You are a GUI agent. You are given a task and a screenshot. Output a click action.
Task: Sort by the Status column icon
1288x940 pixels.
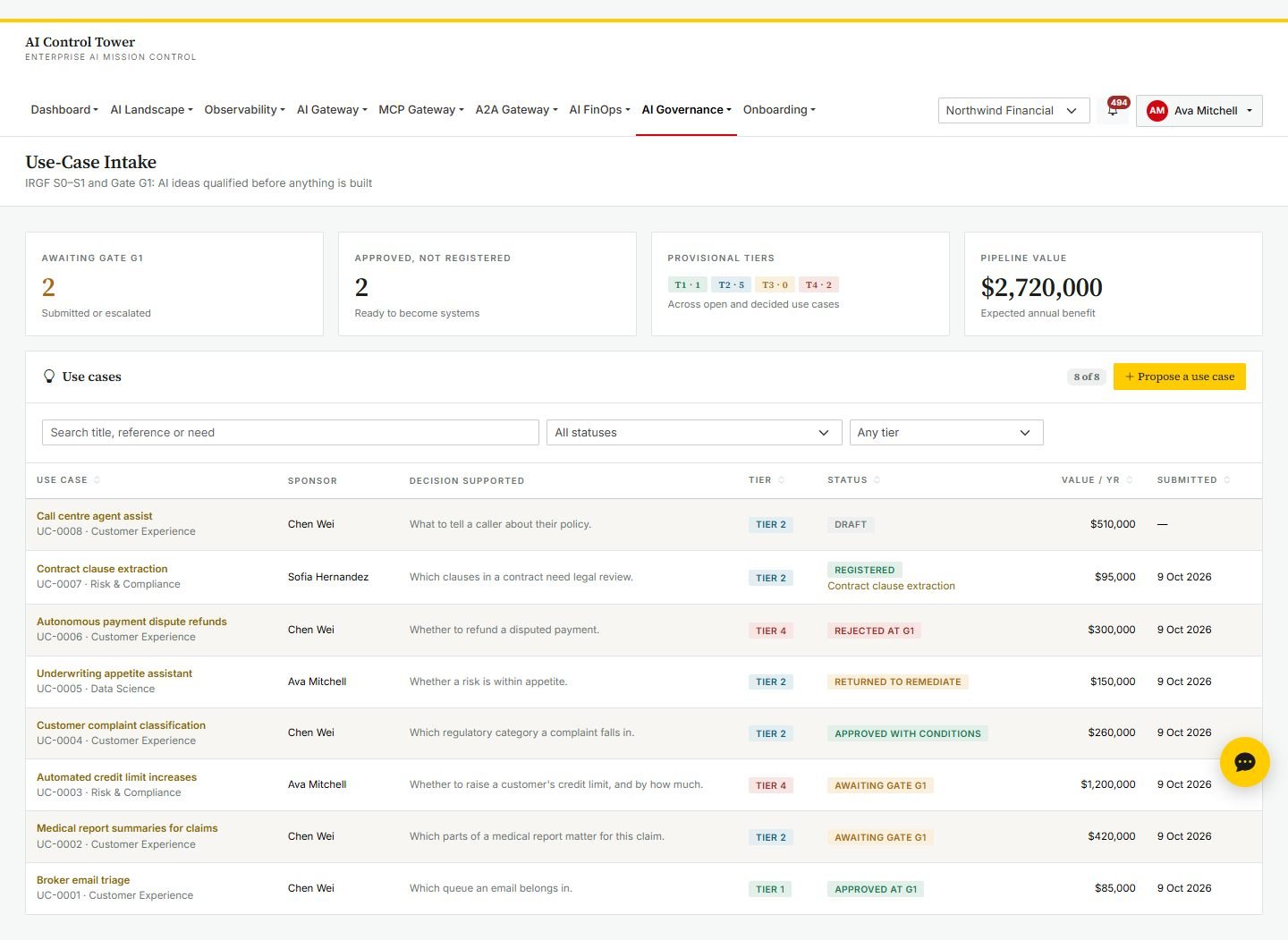pos(877,480)
